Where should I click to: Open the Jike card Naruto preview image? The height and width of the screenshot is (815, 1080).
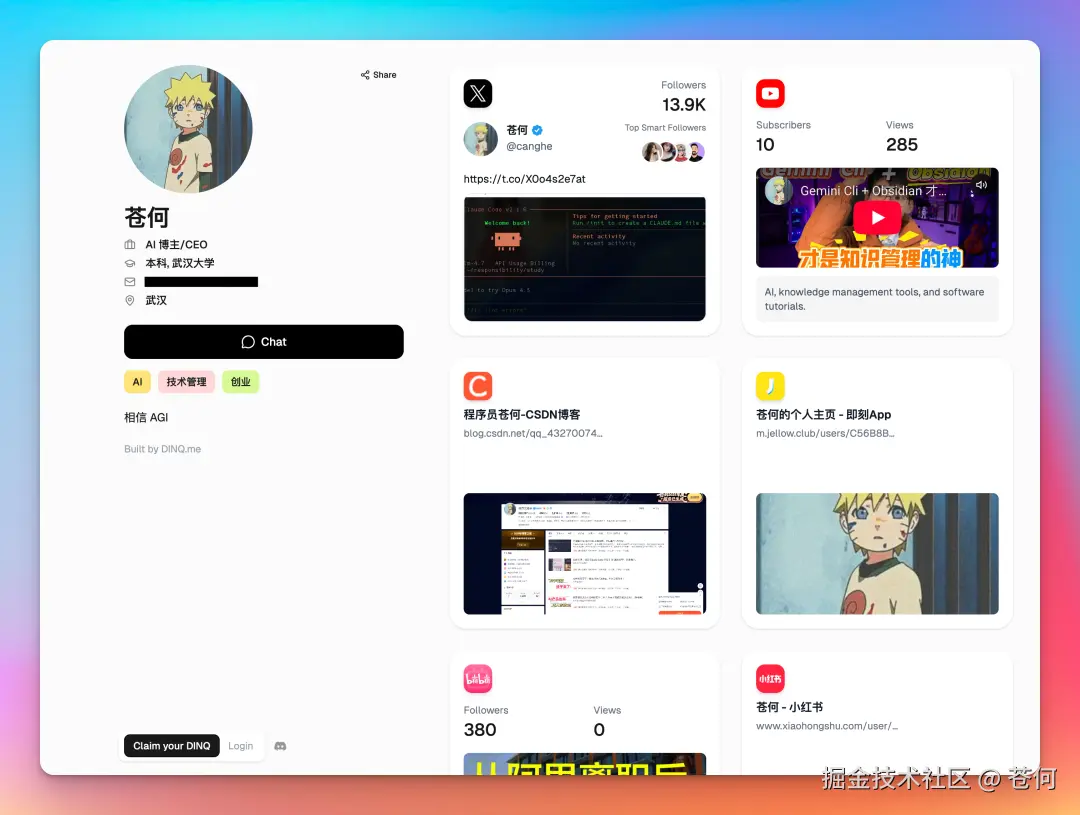coord(878,554)
